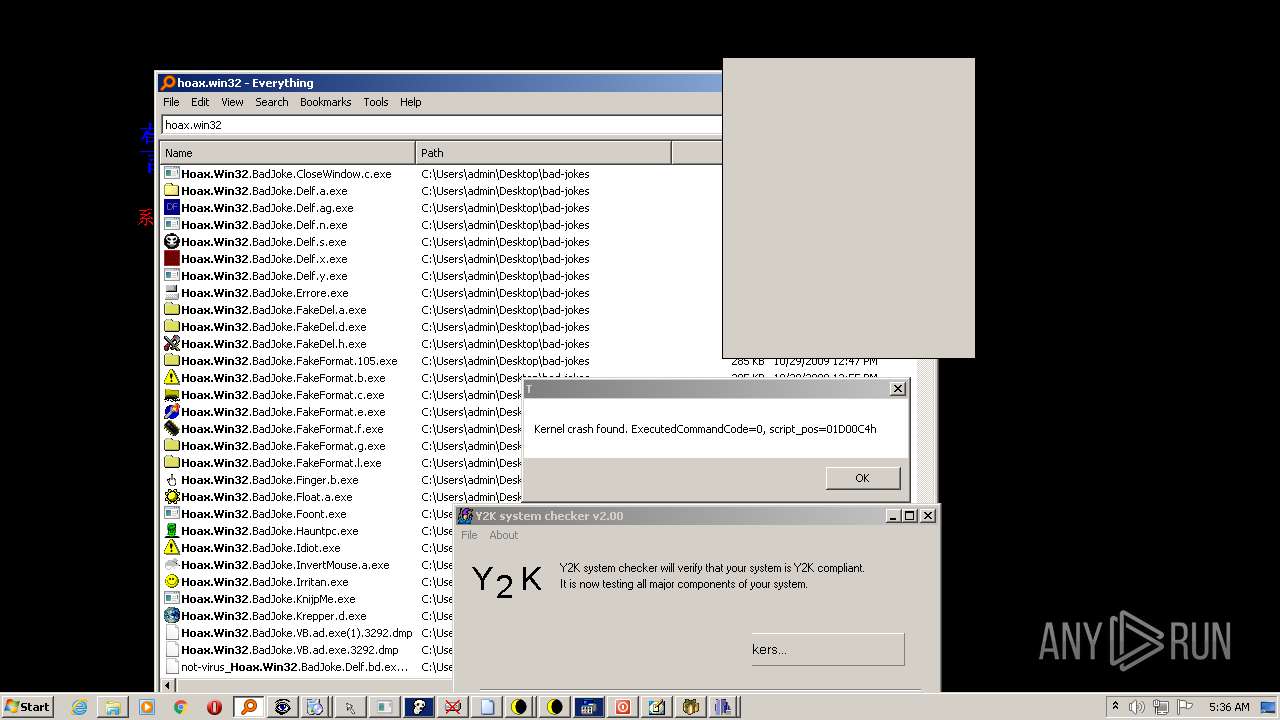This screenshot has width=1280, height=720.
Task: Click the 'hoax.win32' search input field
Action: click(441, 125)
